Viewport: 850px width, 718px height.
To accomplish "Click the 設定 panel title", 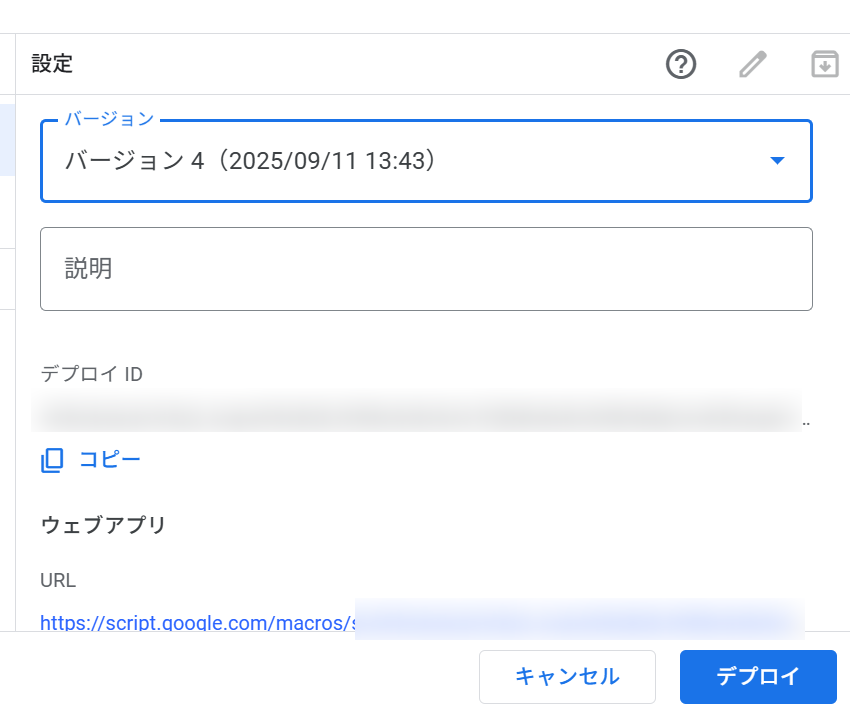I will (x=52, y=65).
